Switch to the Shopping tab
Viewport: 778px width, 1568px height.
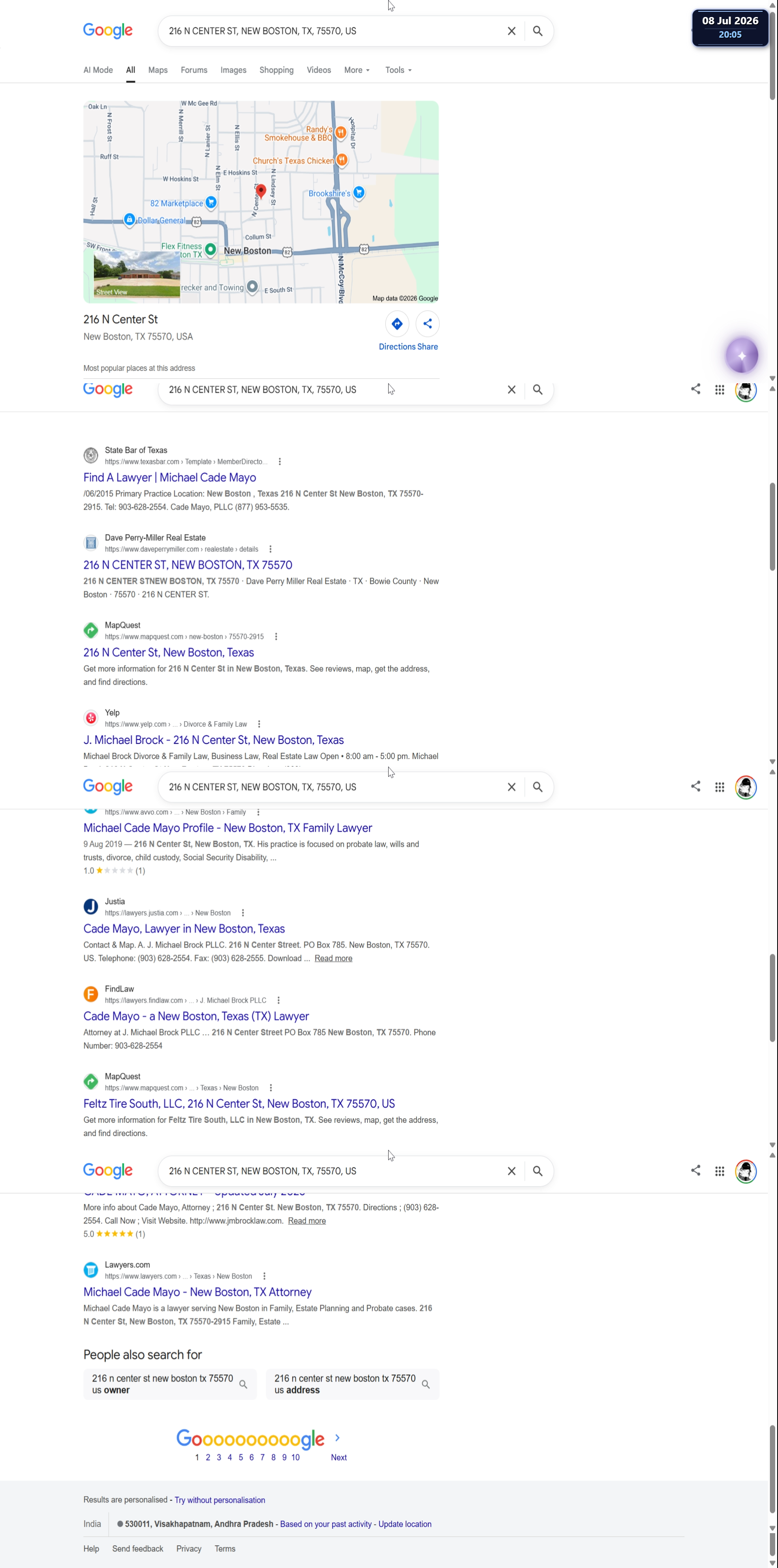tap(276, 70)
